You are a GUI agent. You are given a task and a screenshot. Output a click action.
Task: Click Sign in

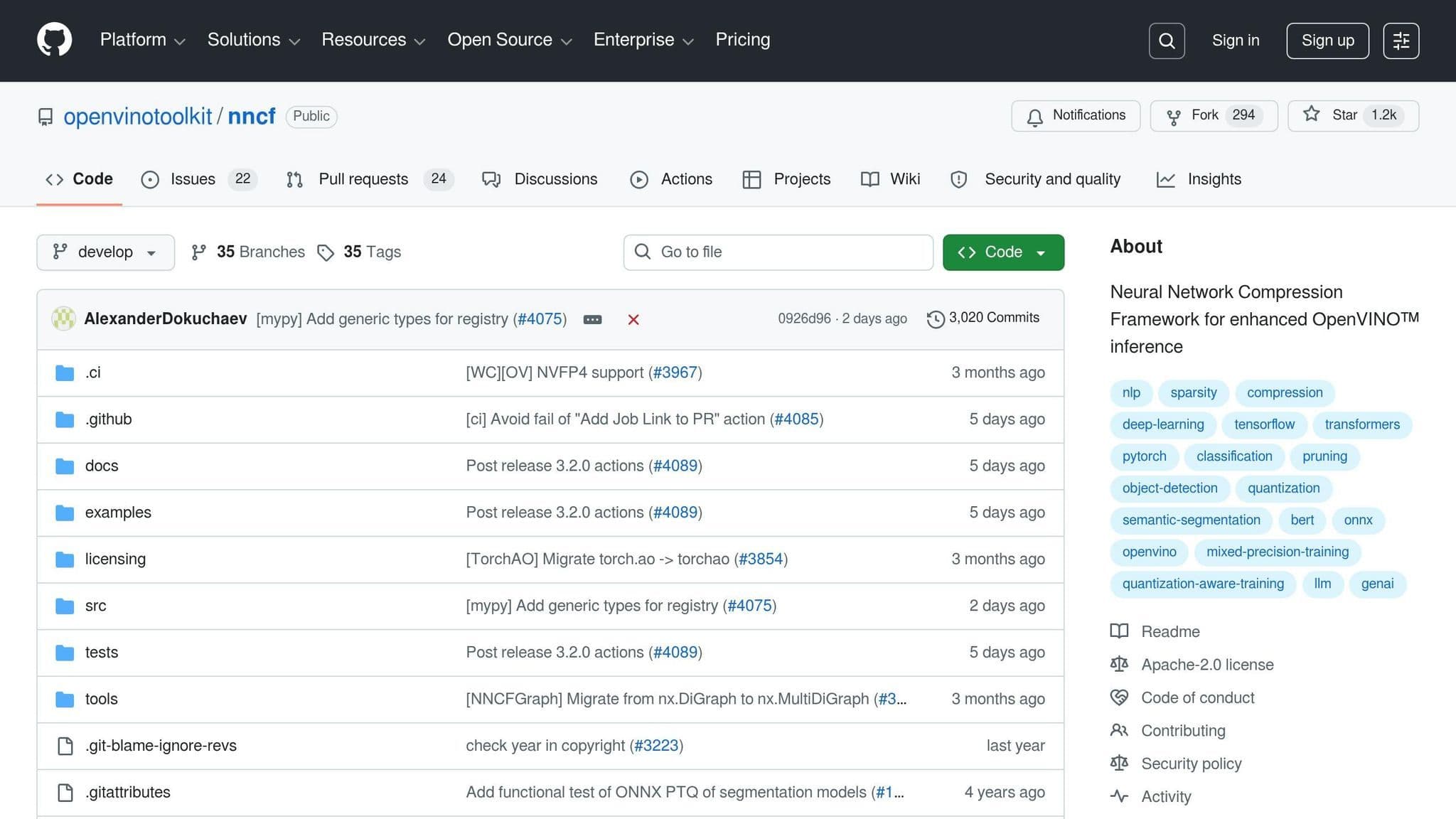pyautogui.click(x=1236, y=41)
